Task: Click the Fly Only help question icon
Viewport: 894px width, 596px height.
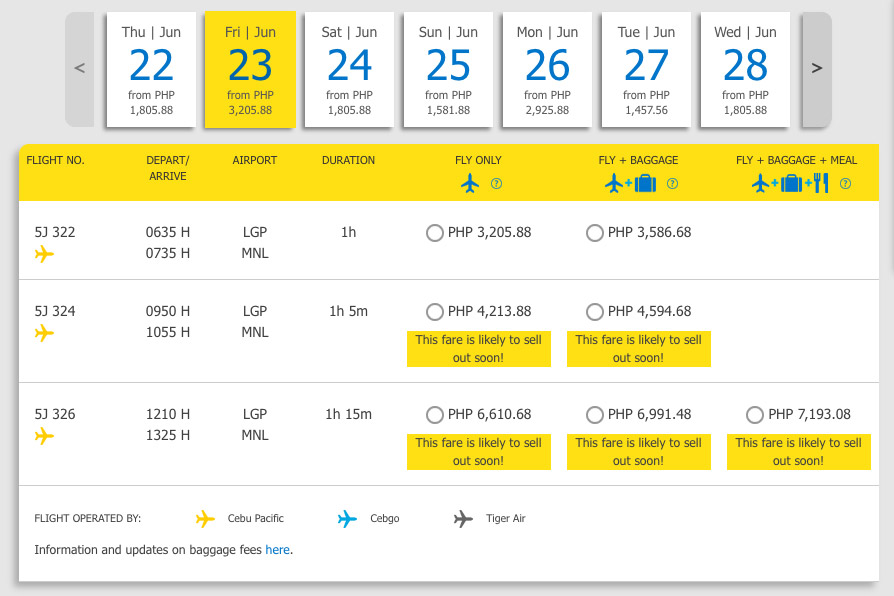Action: point(497,184)
